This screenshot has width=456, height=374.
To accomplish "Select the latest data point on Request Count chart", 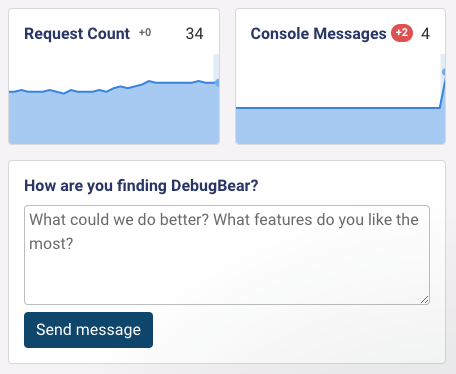I will tap(217, 83).
